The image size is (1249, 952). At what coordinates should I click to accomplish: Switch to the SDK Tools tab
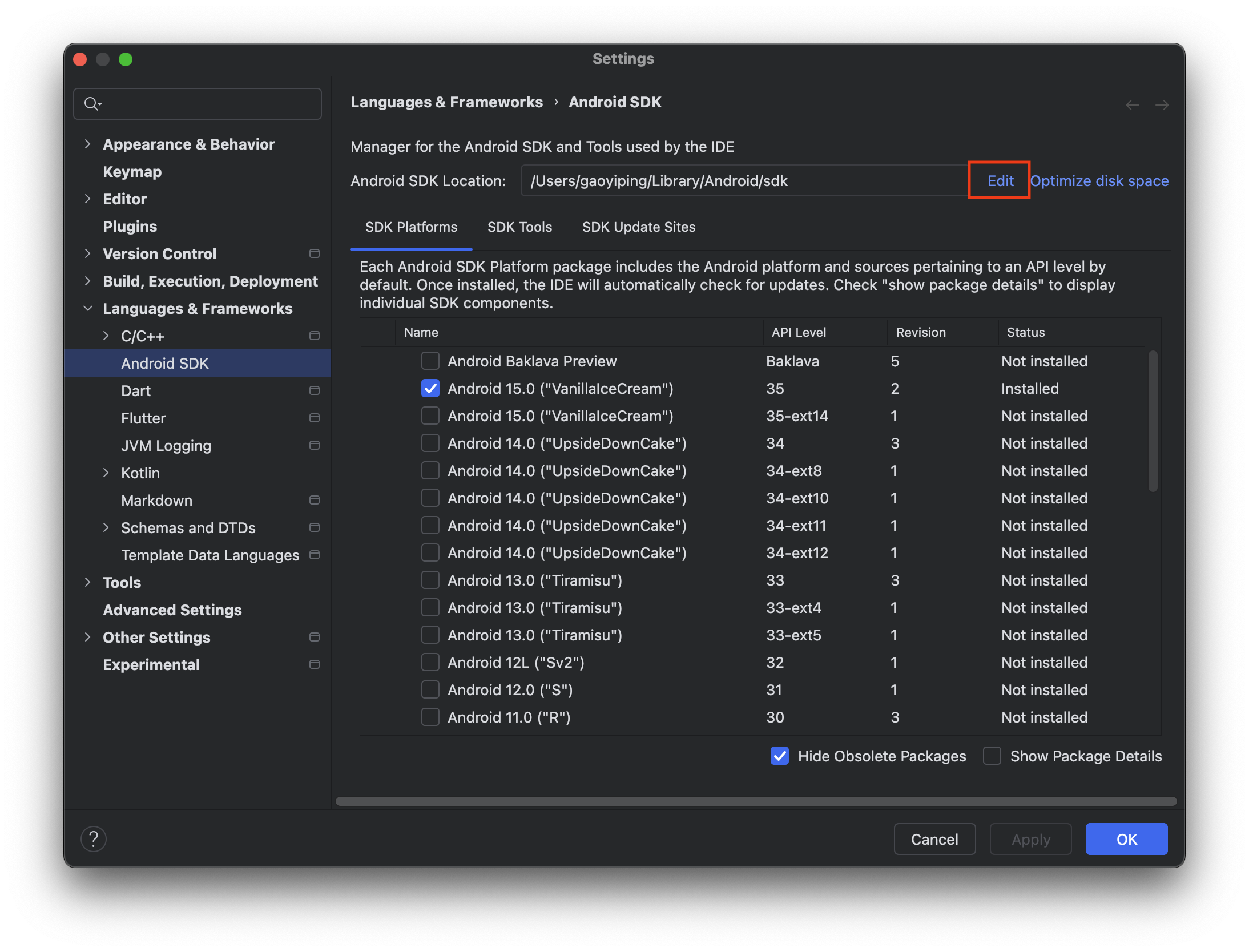click(519, 227)
